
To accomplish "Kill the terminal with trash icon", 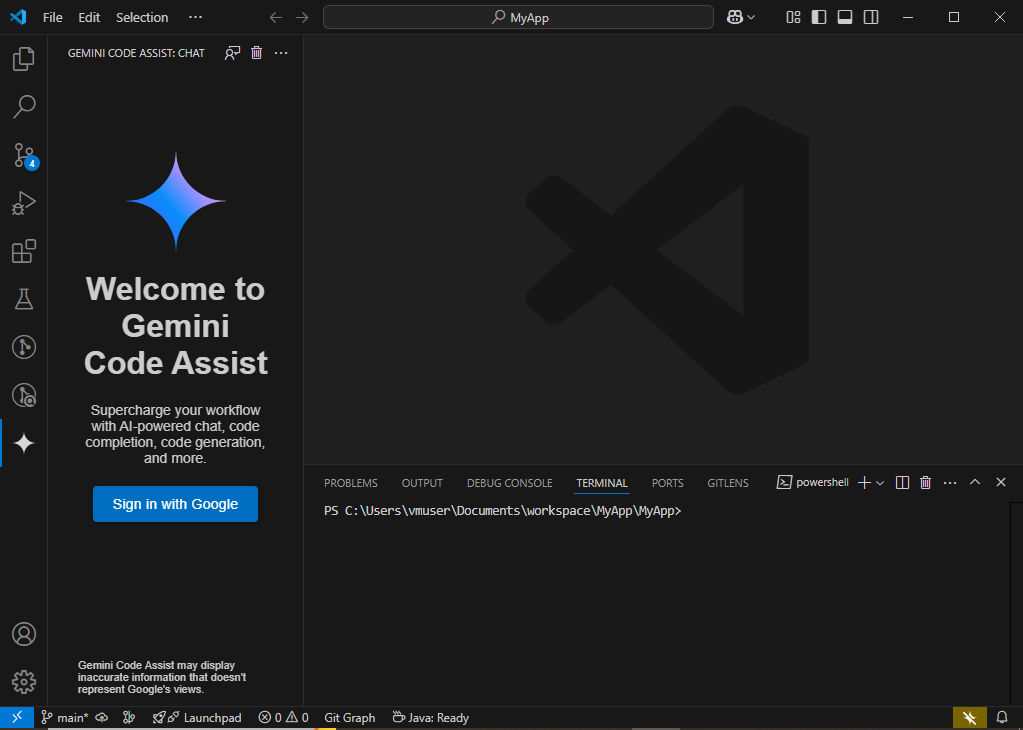I will point(925,483).
